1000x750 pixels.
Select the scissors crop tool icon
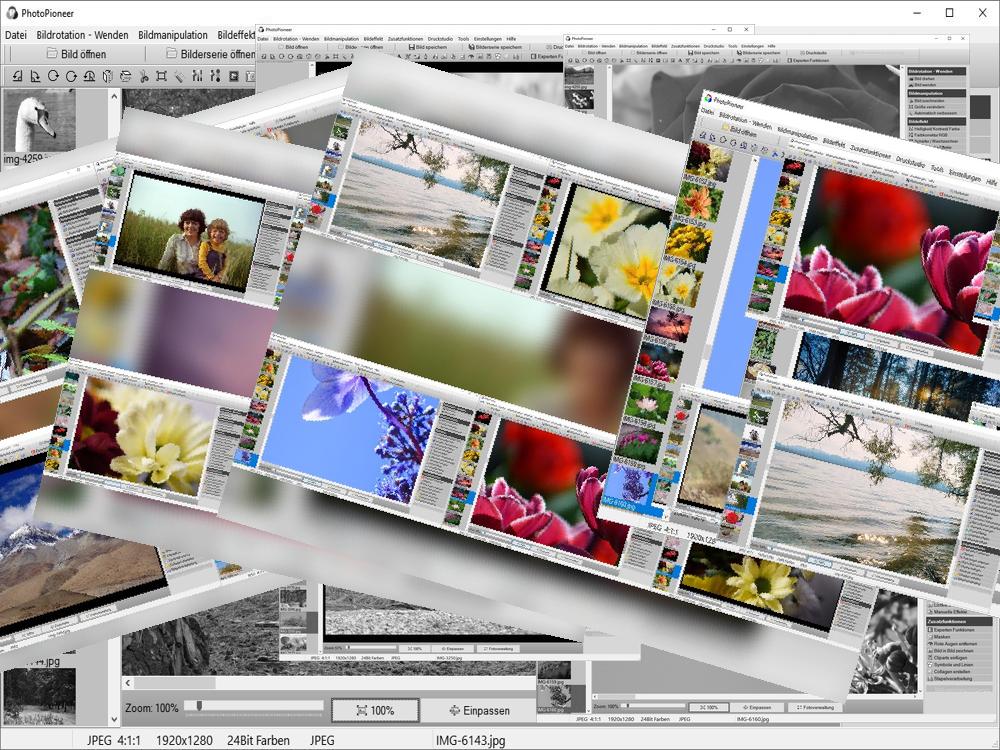(x=144, y=76)
